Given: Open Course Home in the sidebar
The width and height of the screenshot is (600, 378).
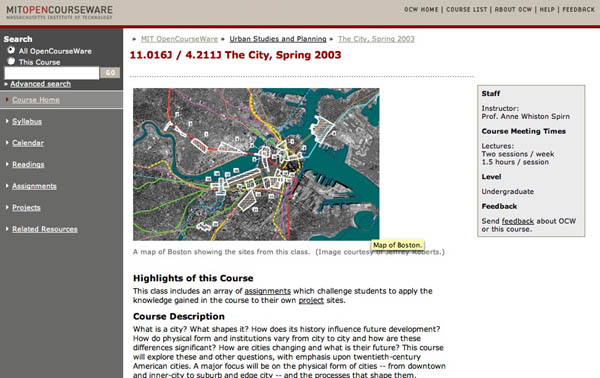Looking at the screenshot, I should click(x=36, y=100).
